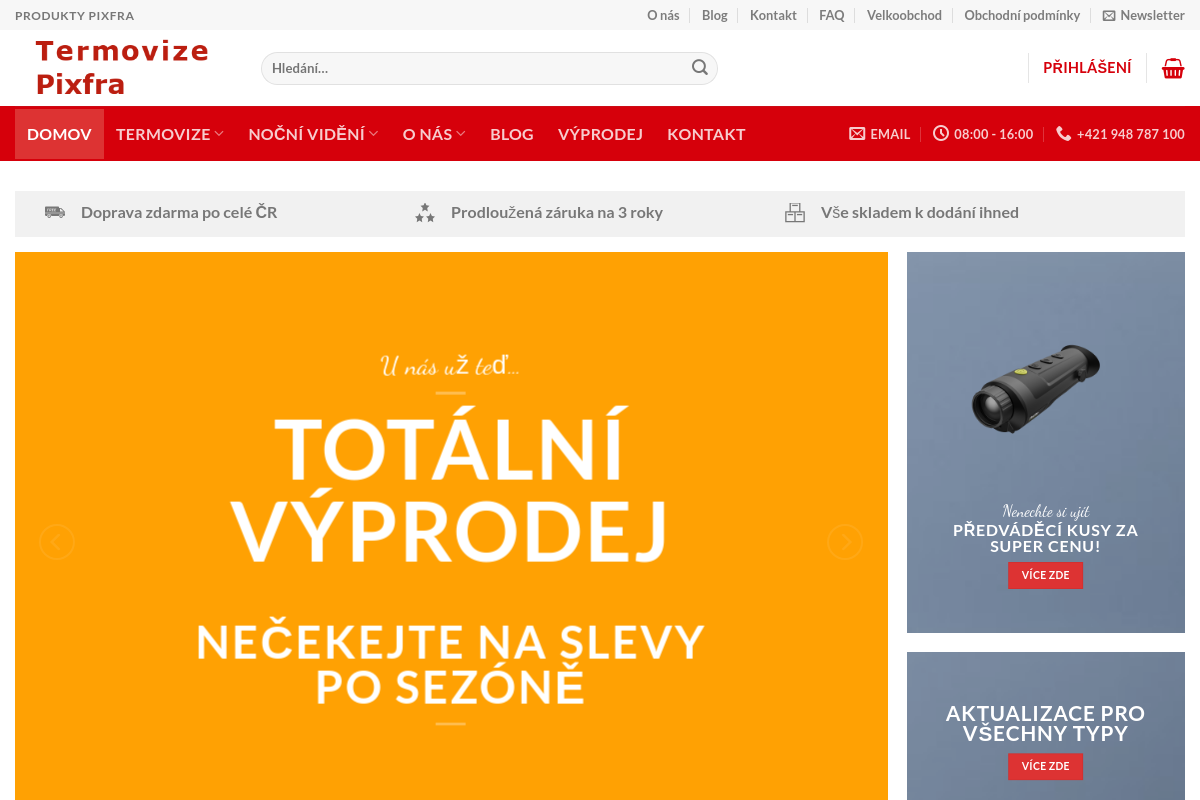Open PŘIHLÁŠENÍ login link

[x=1087, y=67]
